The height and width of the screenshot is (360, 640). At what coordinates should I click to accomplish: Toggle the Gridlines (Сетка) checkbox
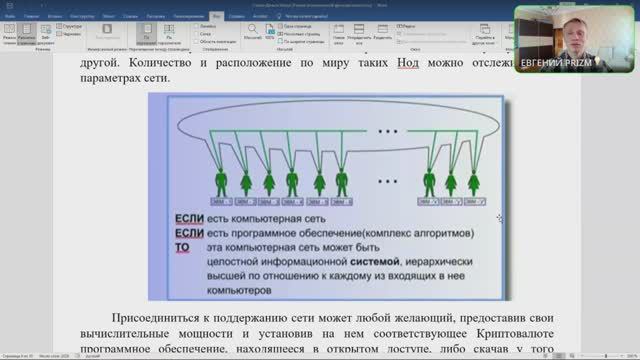[202, 34]
